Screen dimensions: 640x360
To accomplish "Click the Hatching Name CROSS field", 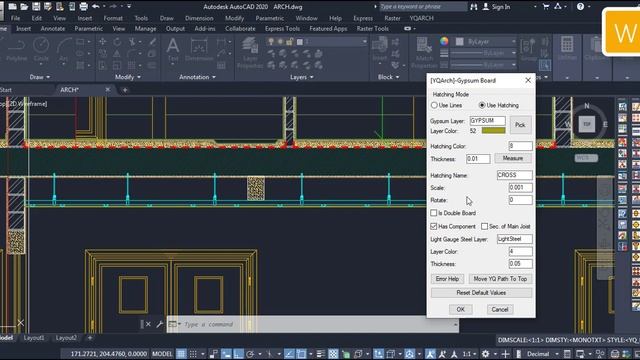I will pos(514,175).
